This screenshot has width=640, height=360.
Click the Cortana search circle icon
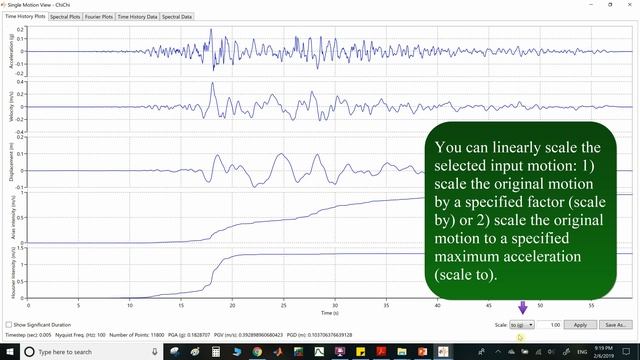pos(29,352)
